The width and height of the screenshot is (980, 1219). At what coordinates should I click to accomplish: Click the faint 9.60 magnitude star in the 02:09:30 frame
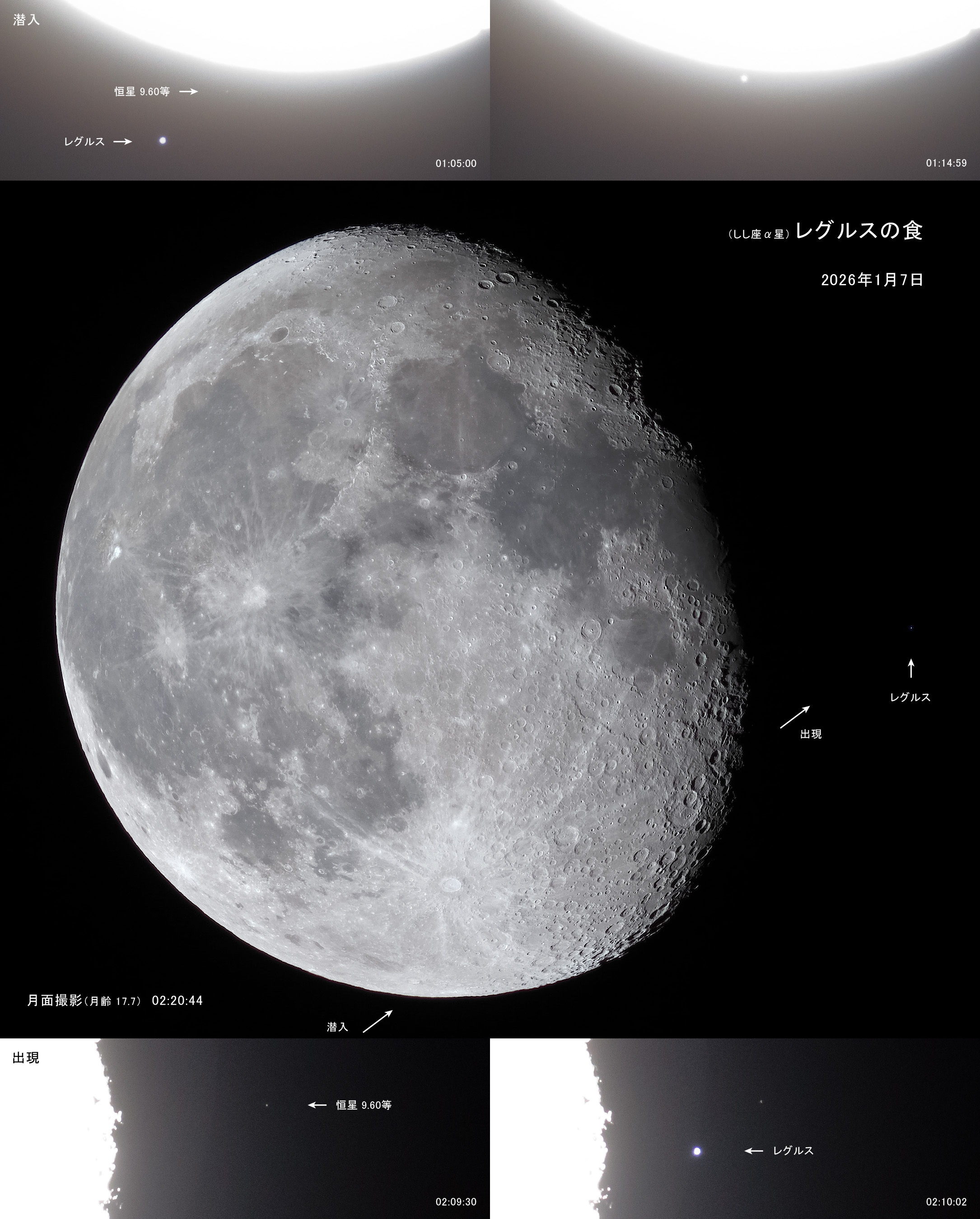267,1105
